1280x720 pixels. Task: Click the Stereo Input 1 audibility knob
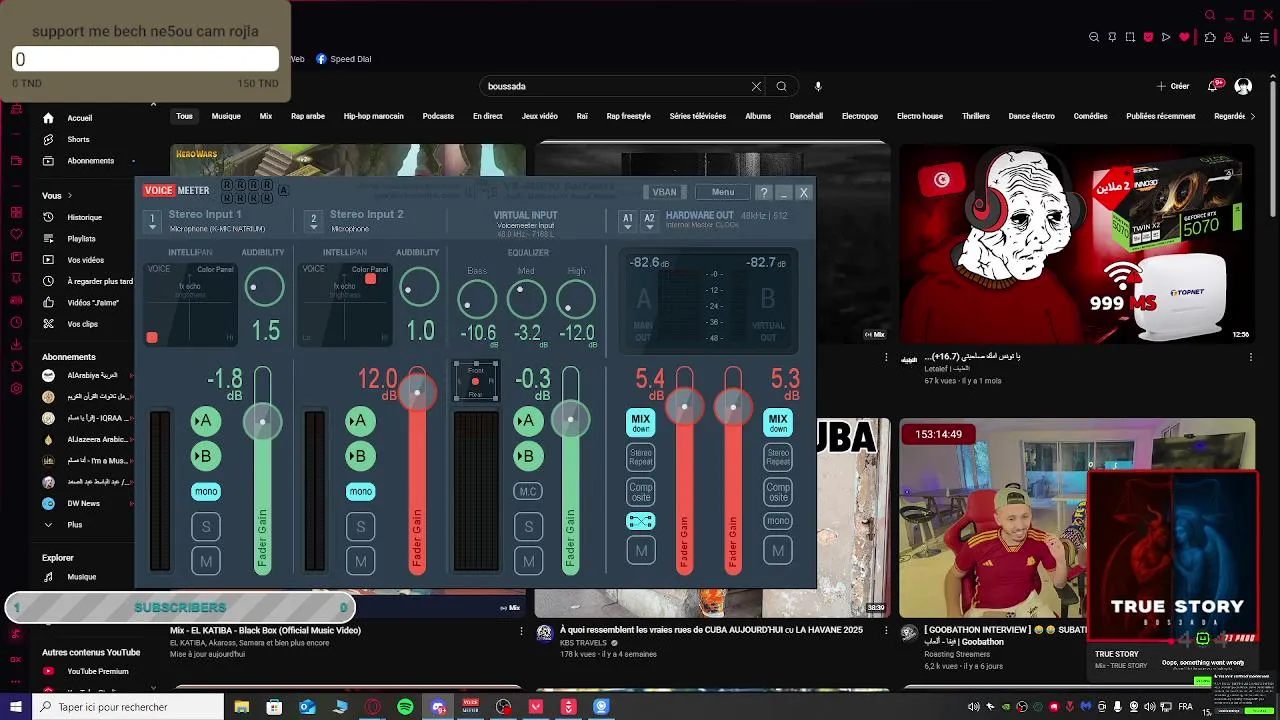pyautogui.click(x=264, y=288)
